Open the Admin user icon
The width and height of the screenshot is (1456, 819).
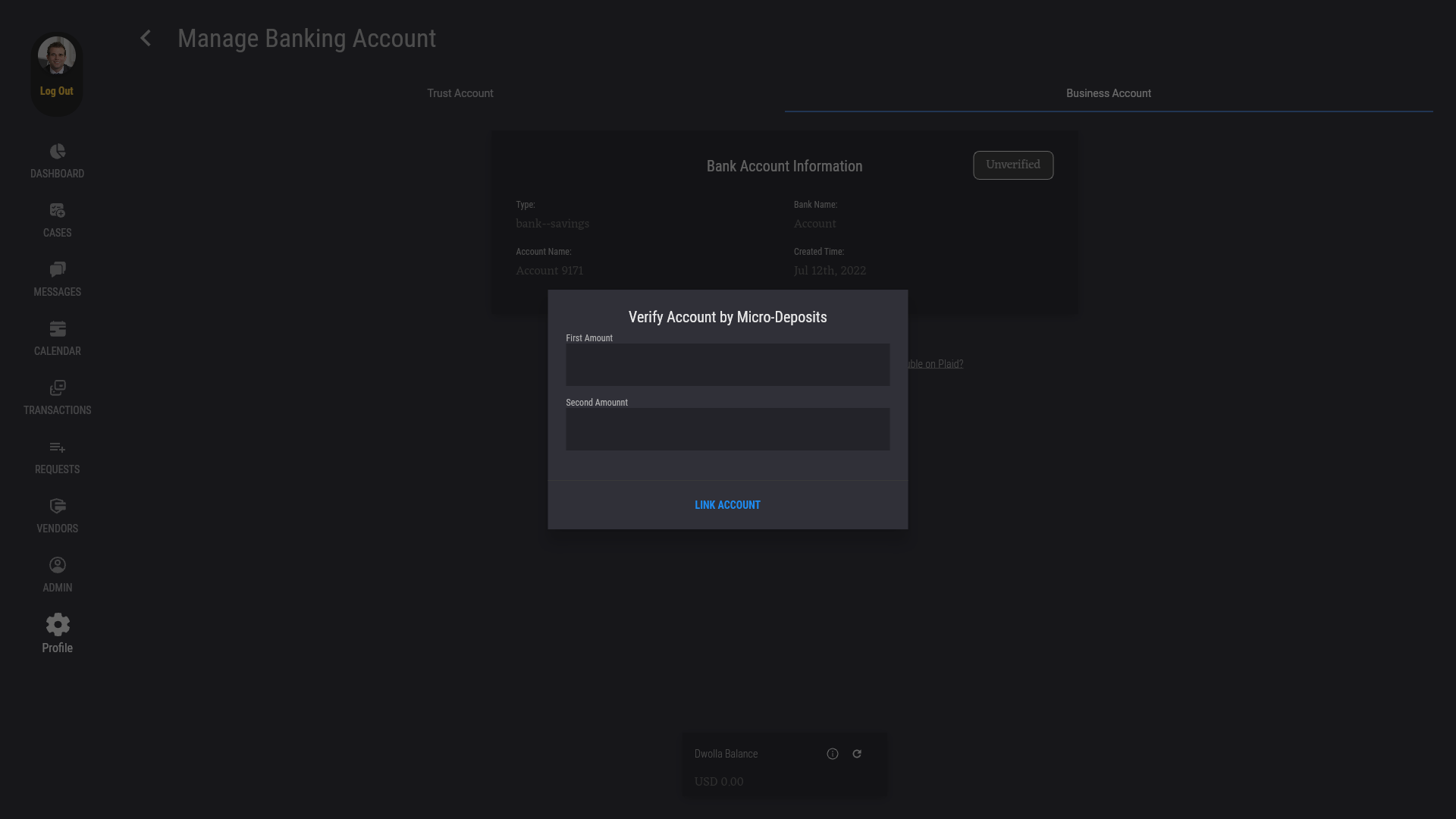(x=57, y=566)
